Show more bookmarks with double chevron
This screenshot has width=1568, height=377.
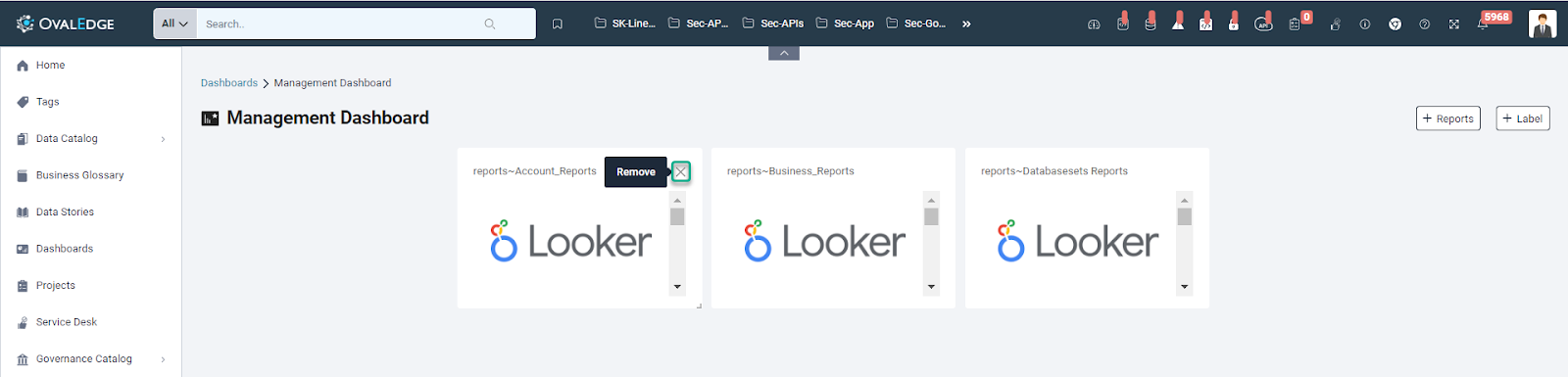click(966, 24)
